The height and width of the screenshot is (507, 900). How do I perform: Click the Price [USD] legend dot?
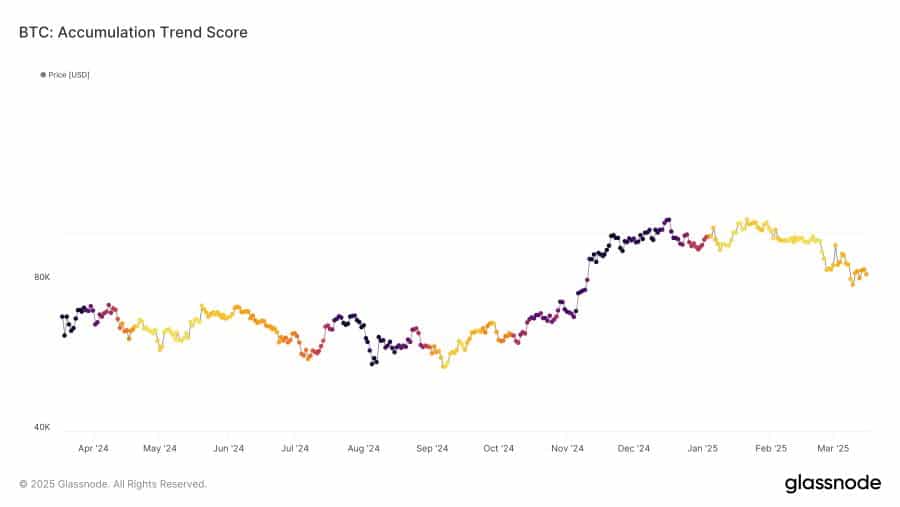[43, 75]
